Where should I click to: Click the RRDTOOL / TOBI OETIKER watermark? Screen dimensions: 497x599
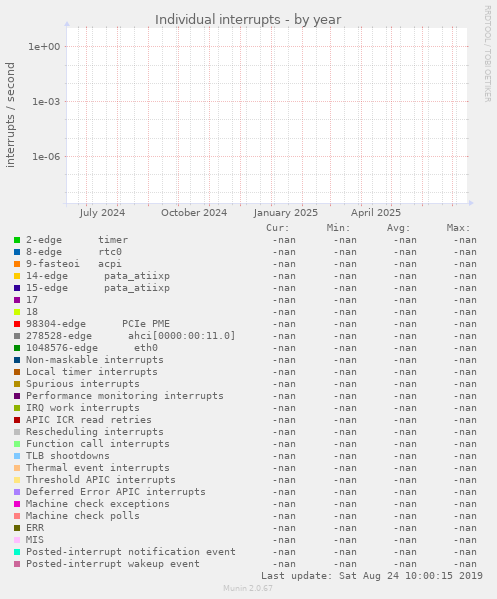click(488, 53)
